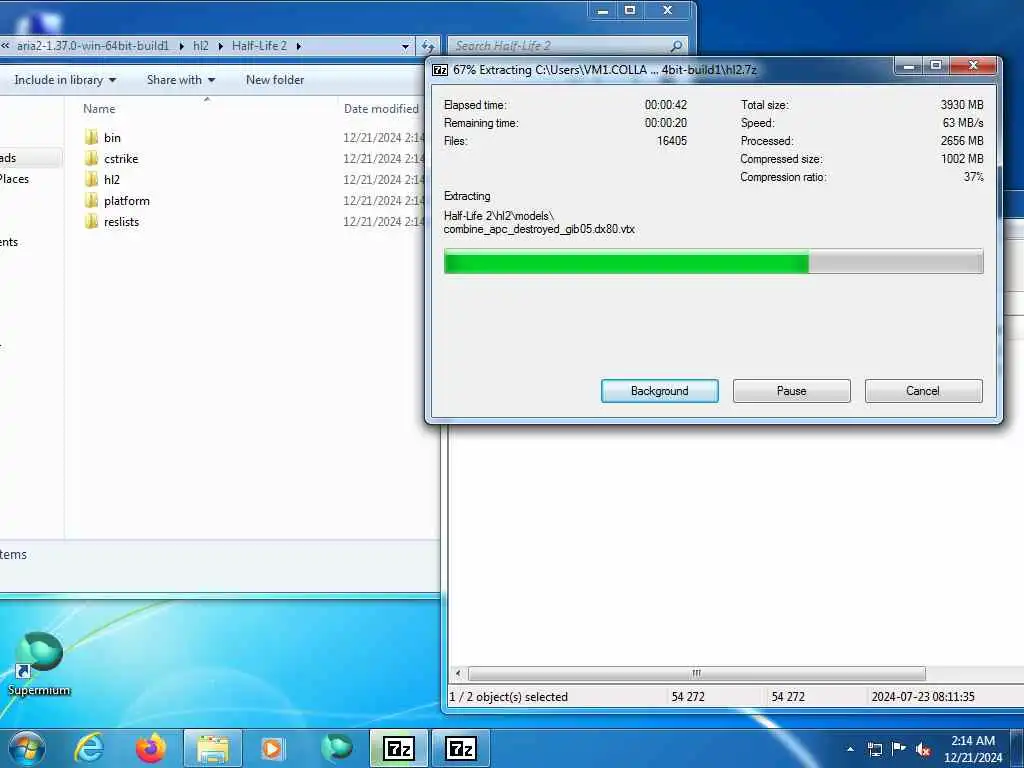Pause the 7-Zip extraction

pyautogui.click(x=792, y=391)
